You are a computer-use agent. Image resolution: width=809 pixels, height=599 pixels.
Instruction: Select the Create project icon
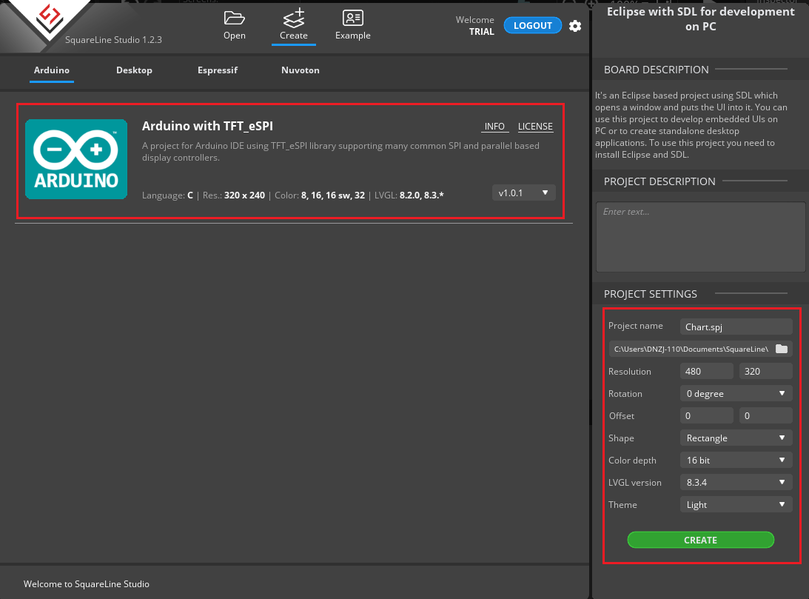294,25
